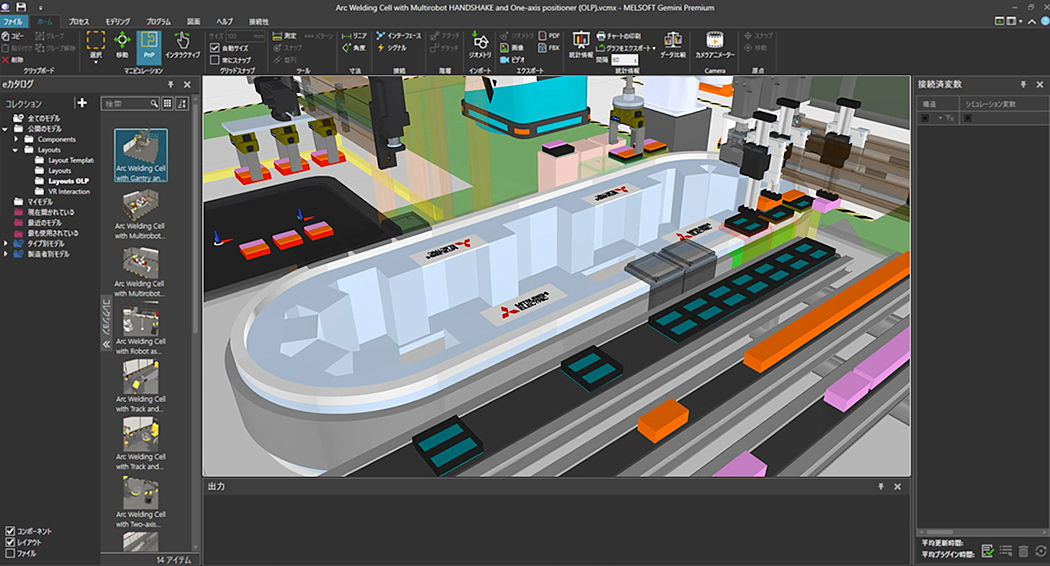The image size is (1050, 566).
Task: Open the 測定 measure tool
Action: pyautogui.click(x=284, y=36)
